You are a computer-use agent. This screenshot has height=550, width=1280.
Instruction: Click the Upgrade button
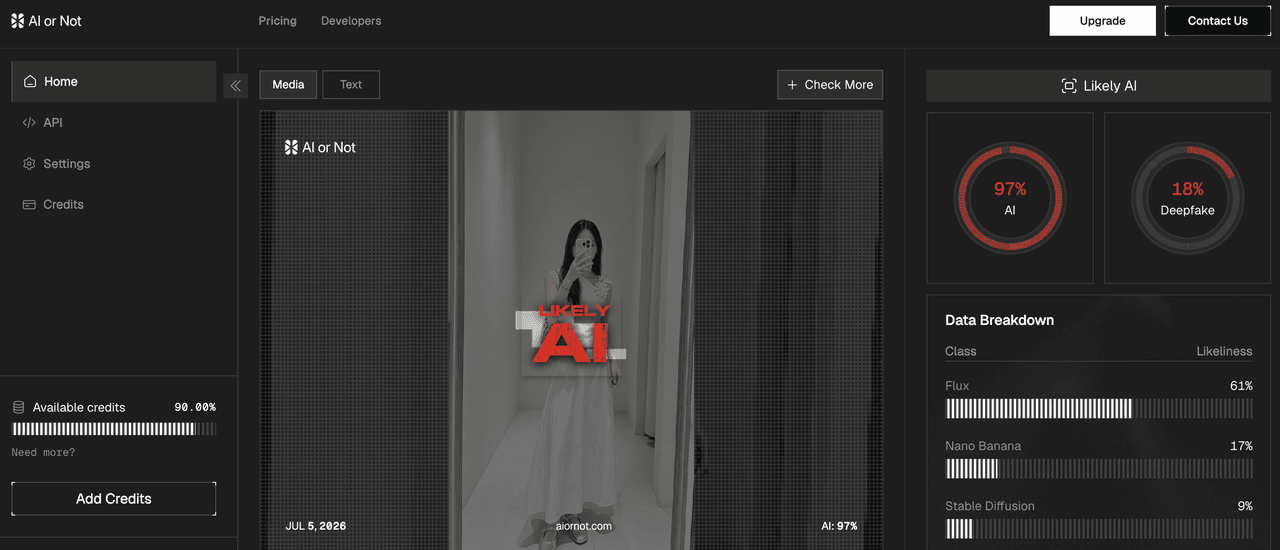click(x=1103, y=21)
